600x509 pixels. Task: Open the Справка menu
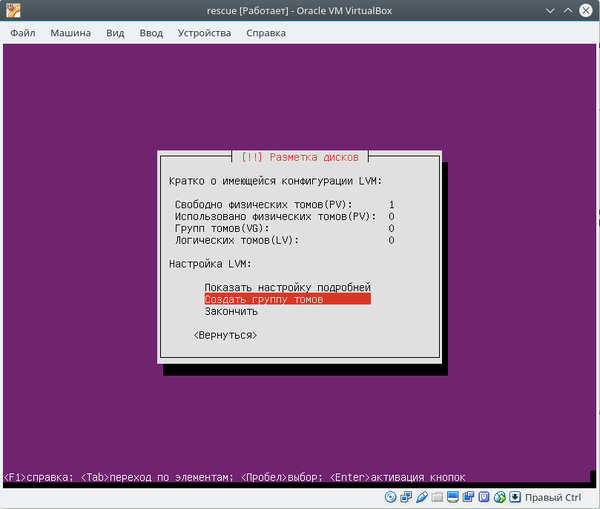click(x=266, y=33)
